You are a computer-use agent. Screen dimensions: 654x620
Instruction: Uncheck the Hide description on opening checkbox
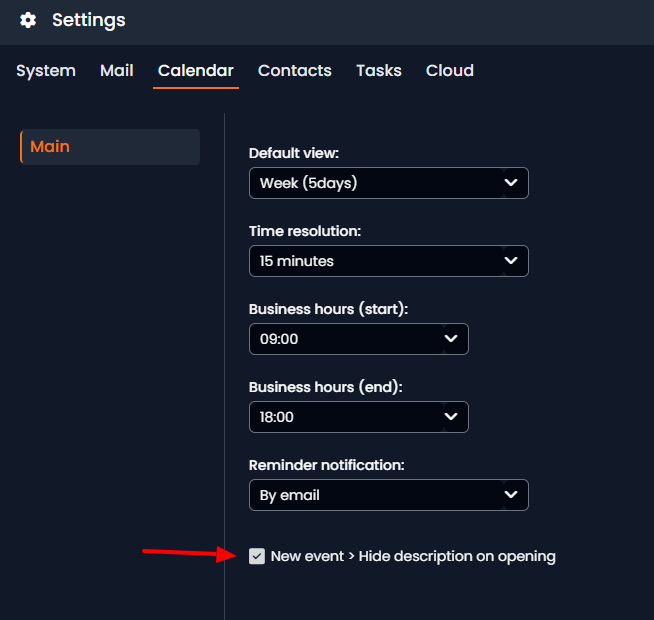[x=257, y=556]
